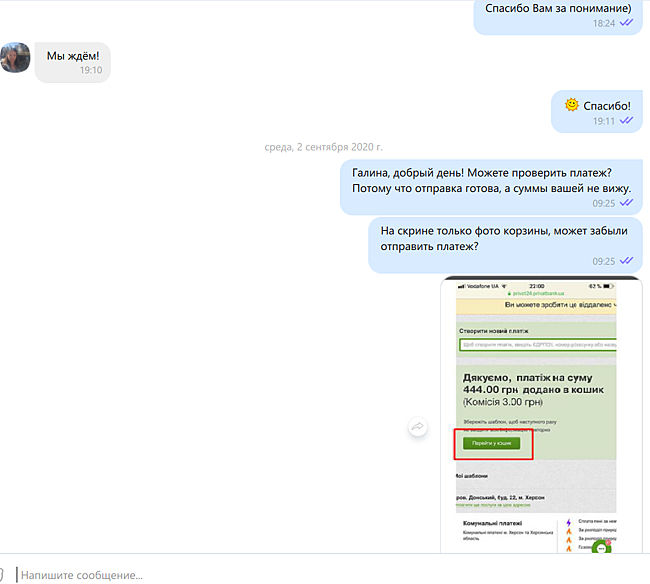Click the read checkmarks next to 19:11

pos(626,121)
